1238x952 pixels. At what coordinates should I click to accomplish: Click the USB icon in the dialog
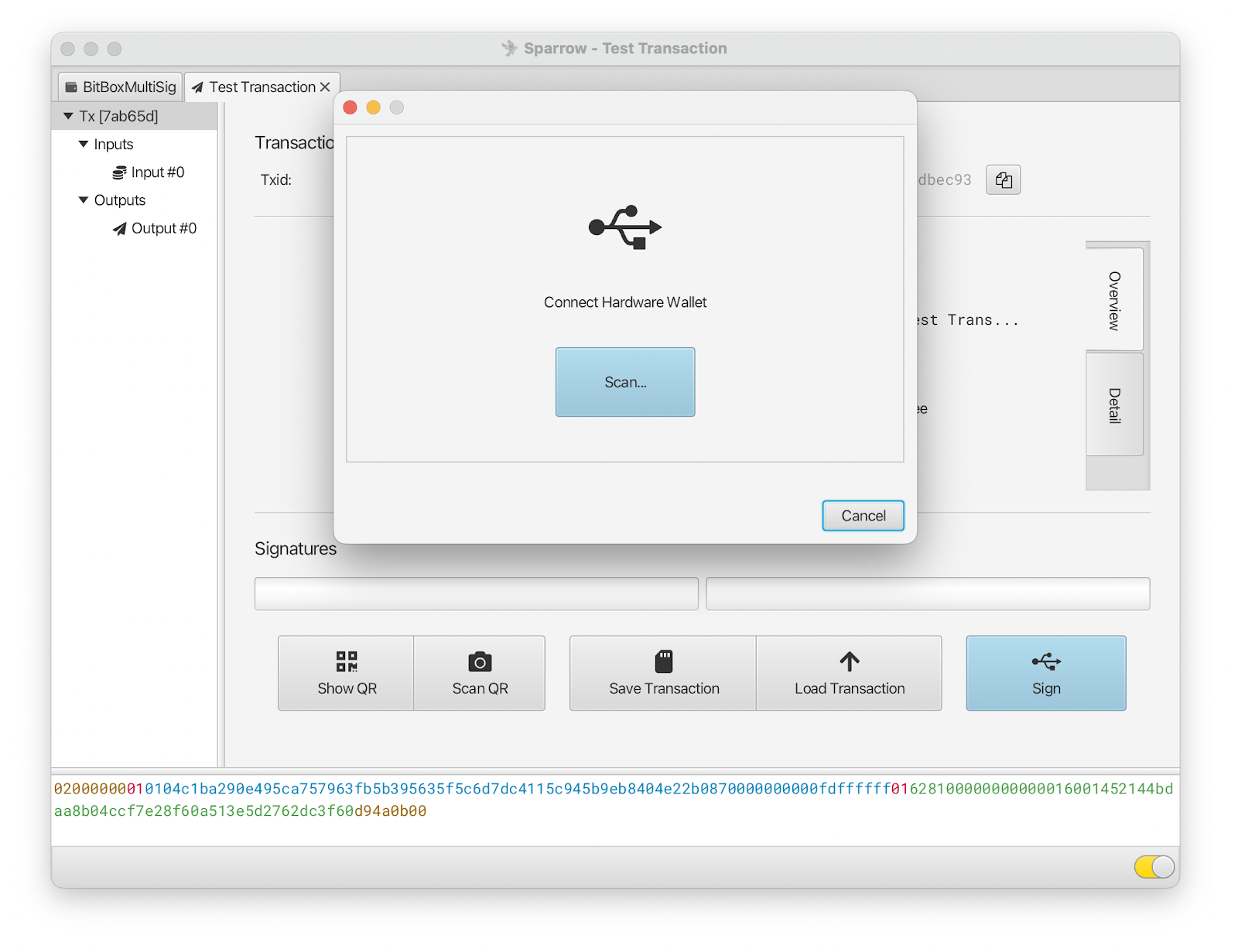pyautogui.click(x=625, y=227)
